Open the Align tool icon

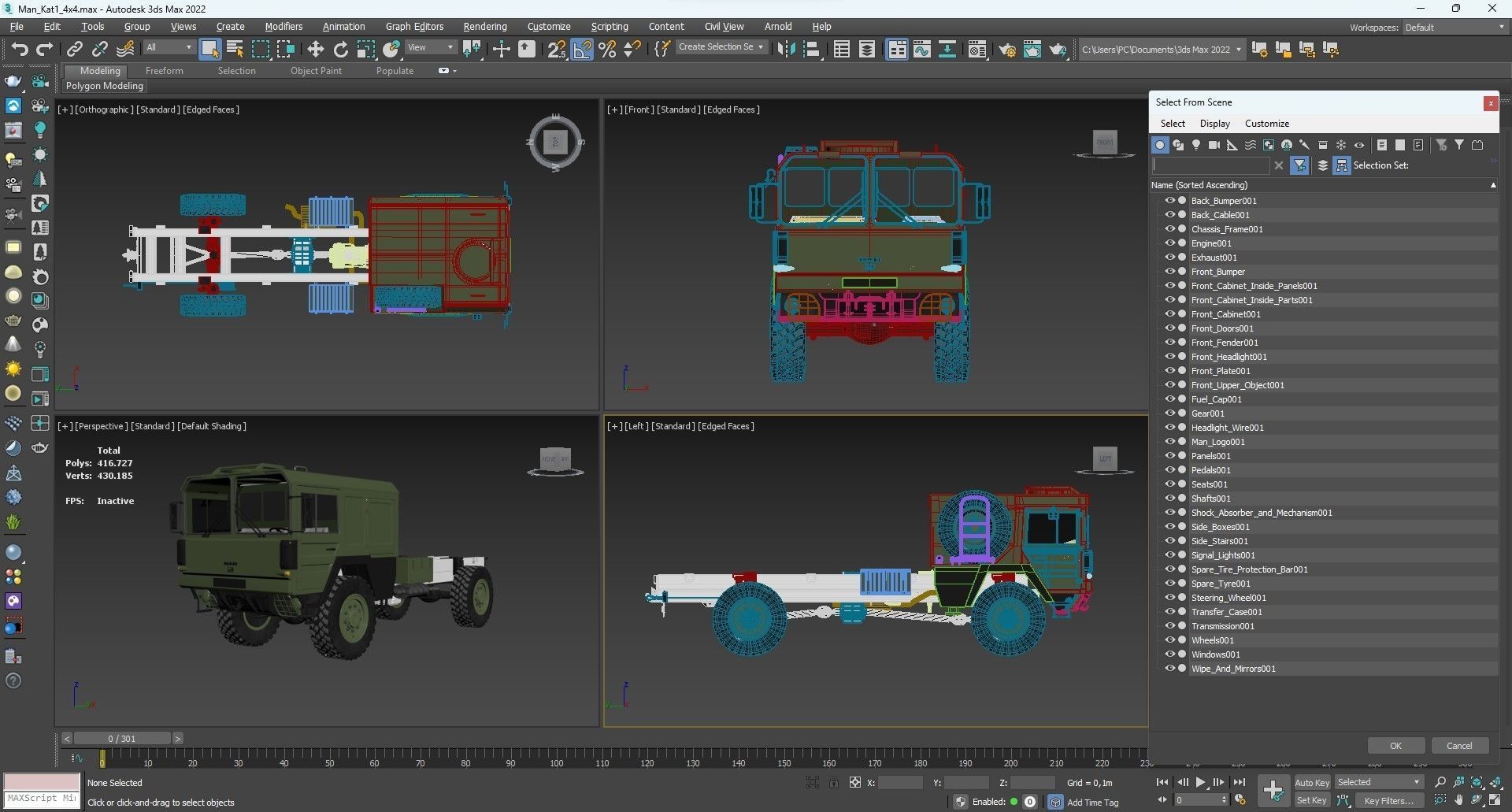tap(811, 49)
